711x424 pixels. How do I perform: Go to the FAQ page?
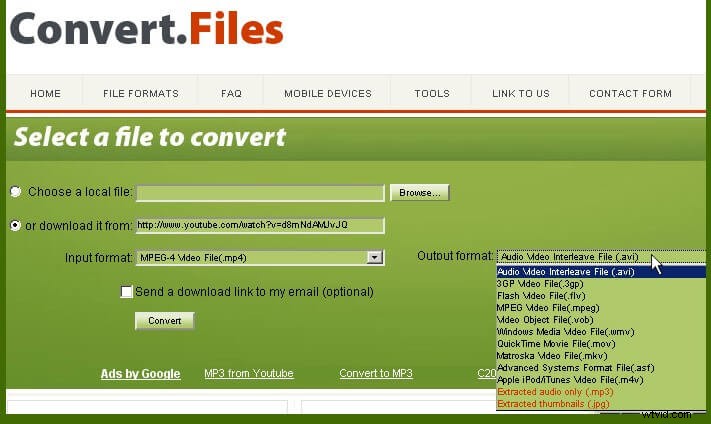click(x=231, y=93)
